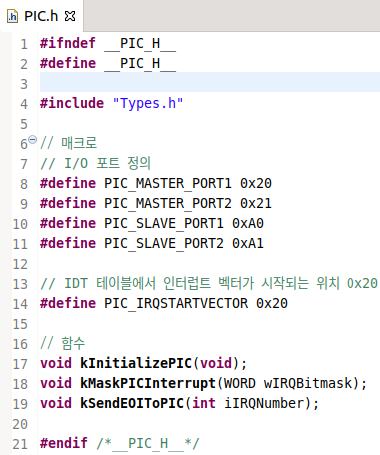Viewport: 380px width, 455px height.
Task: Click PIC_SLAVE_PORT1 macro name
Action: [x=164, y=224]
